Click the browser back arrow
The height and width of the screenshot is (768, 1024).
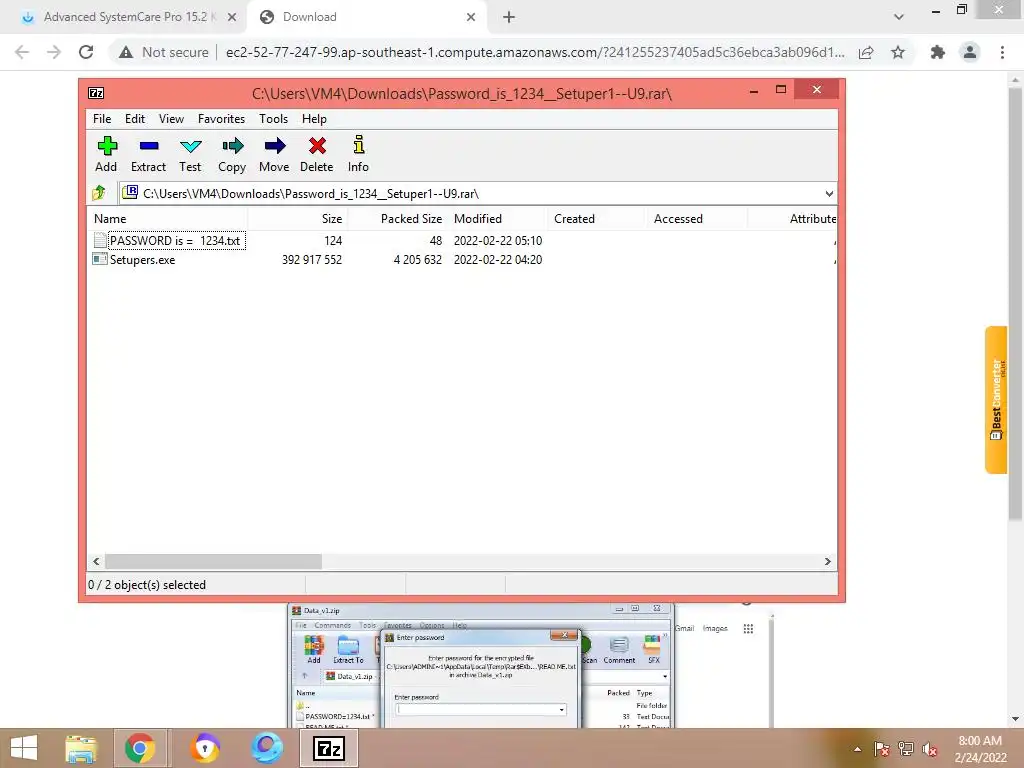tap(22, 52)
